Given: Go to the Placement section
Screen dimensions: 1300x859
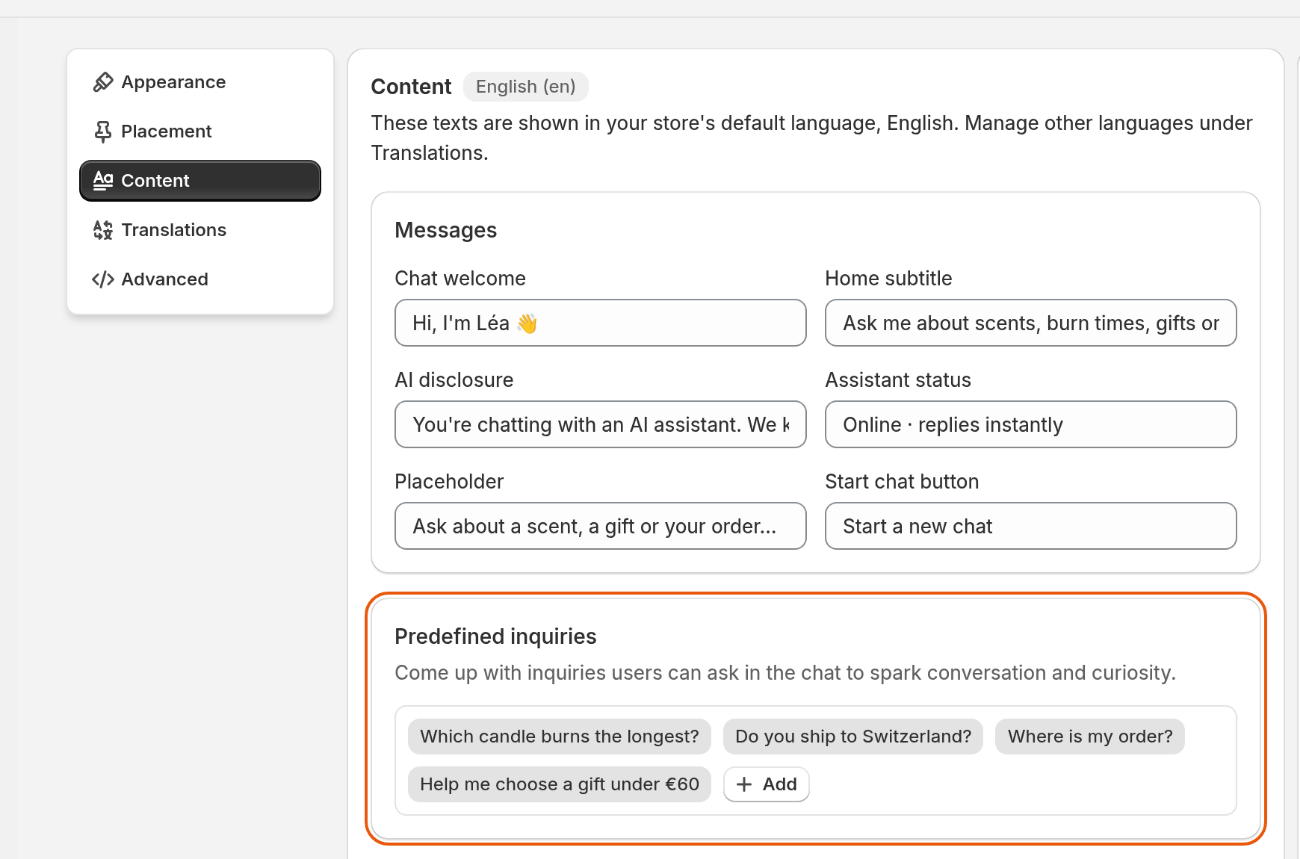Looking at the screenshot, I should pyautogui.click(x=200, y=131).
